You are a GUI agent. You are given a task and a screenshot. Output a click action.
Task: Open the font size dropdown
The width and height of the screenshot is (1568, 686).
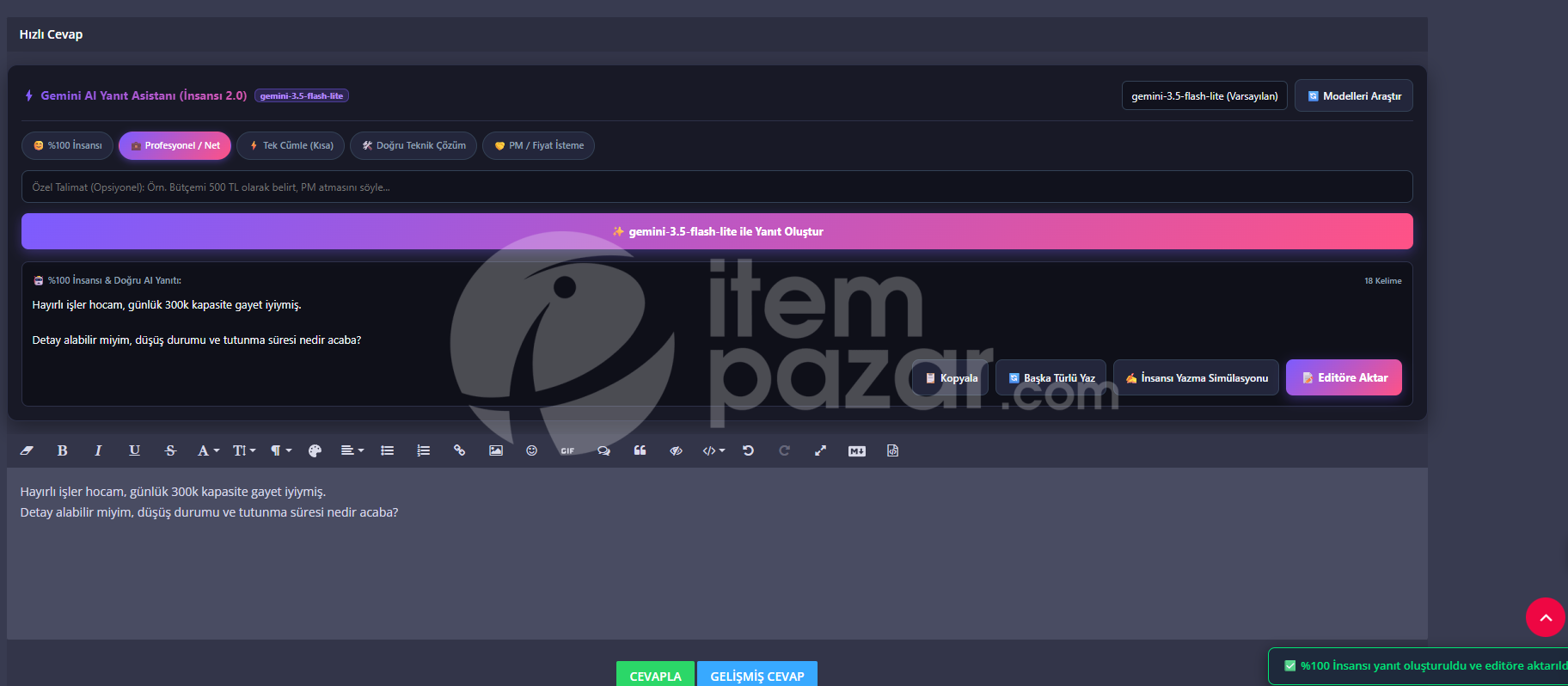[x=244, y=450]
